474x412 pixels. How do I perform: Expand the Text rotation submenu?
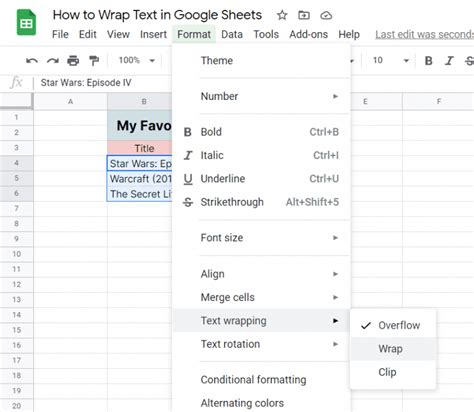click(x=261, y=344)
